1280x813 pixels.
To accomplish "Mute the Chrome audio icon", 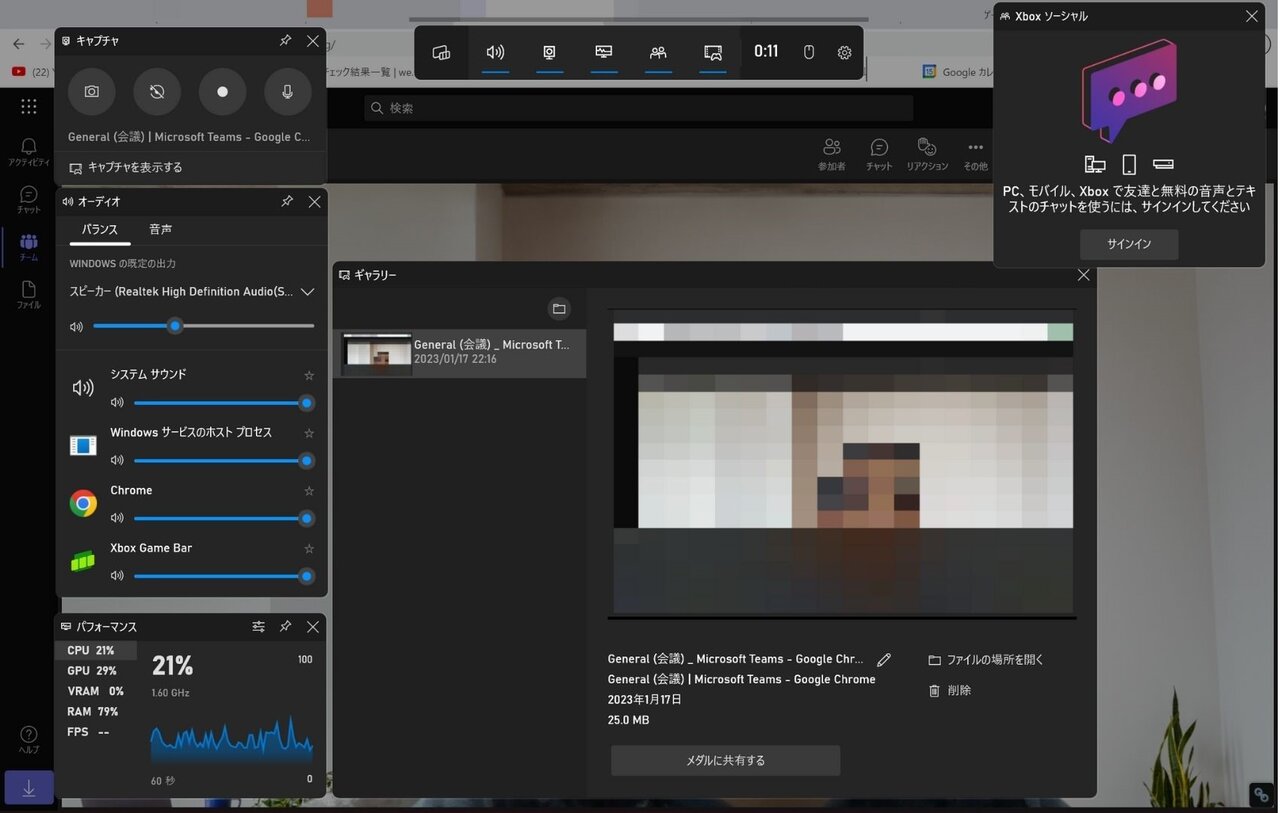I will pos(117,519).
